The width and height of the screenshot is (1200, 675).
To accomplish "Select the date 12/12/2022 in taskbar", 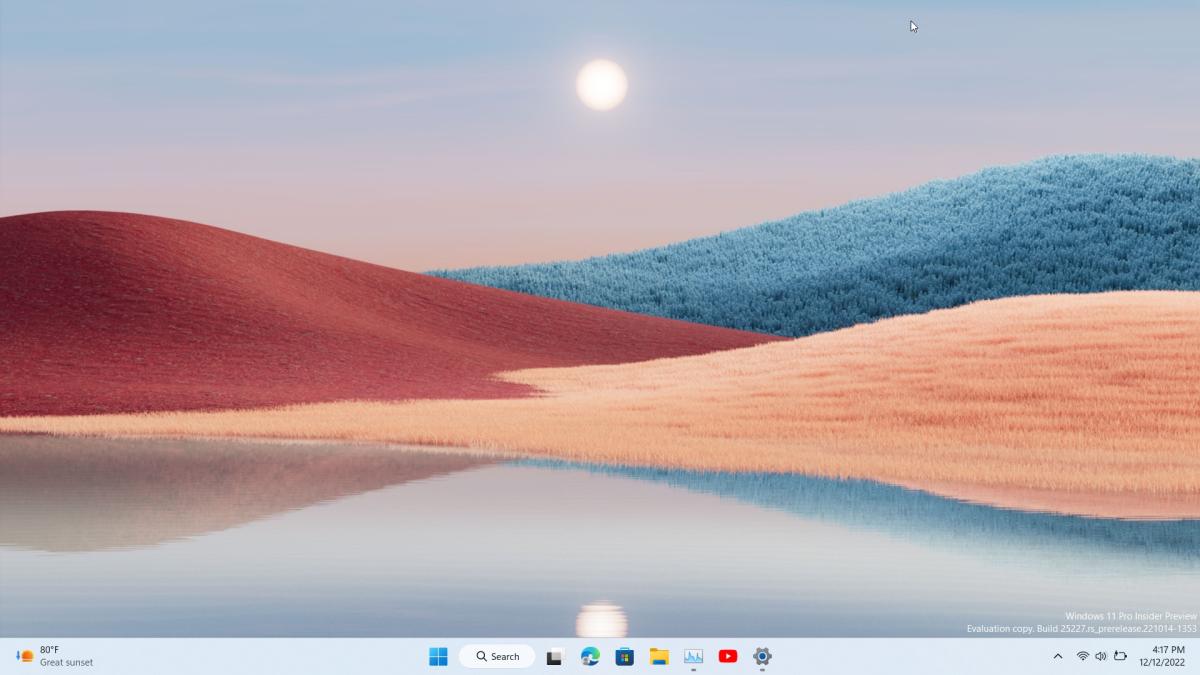I will [x=1160, y=663].
